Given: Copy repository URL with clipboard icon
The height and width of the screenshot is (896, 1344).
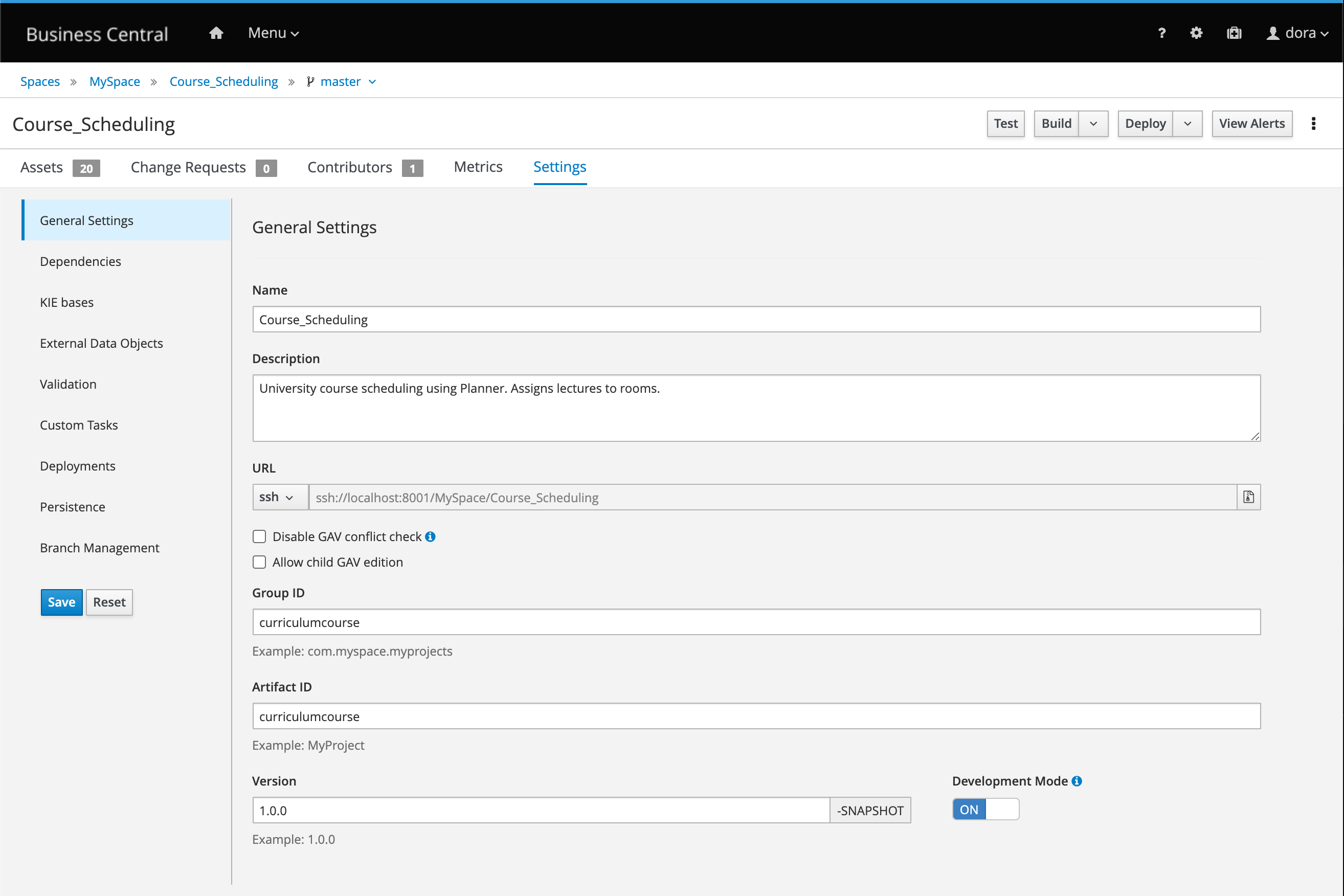Looking at the screenshot, I should [1248, 497].
